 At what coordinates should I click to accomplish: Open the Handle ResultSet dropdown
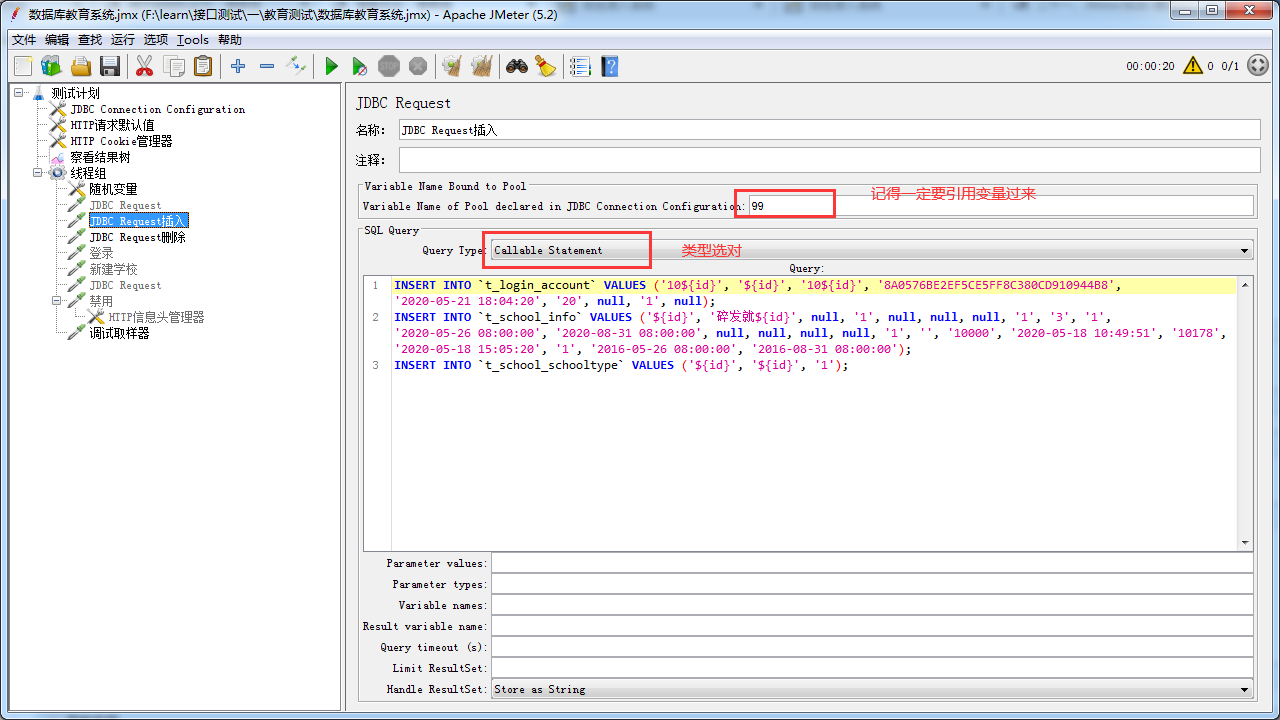pos(871,689)
